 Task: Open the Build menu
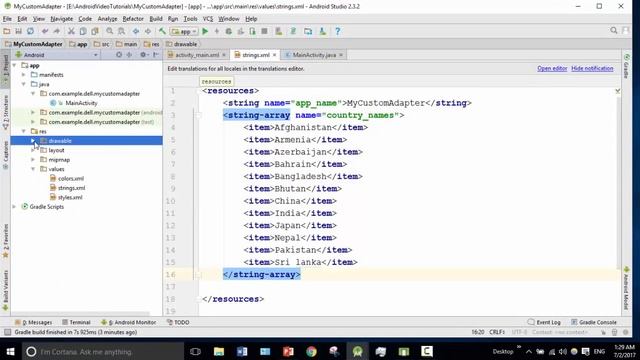coord(156,19)
